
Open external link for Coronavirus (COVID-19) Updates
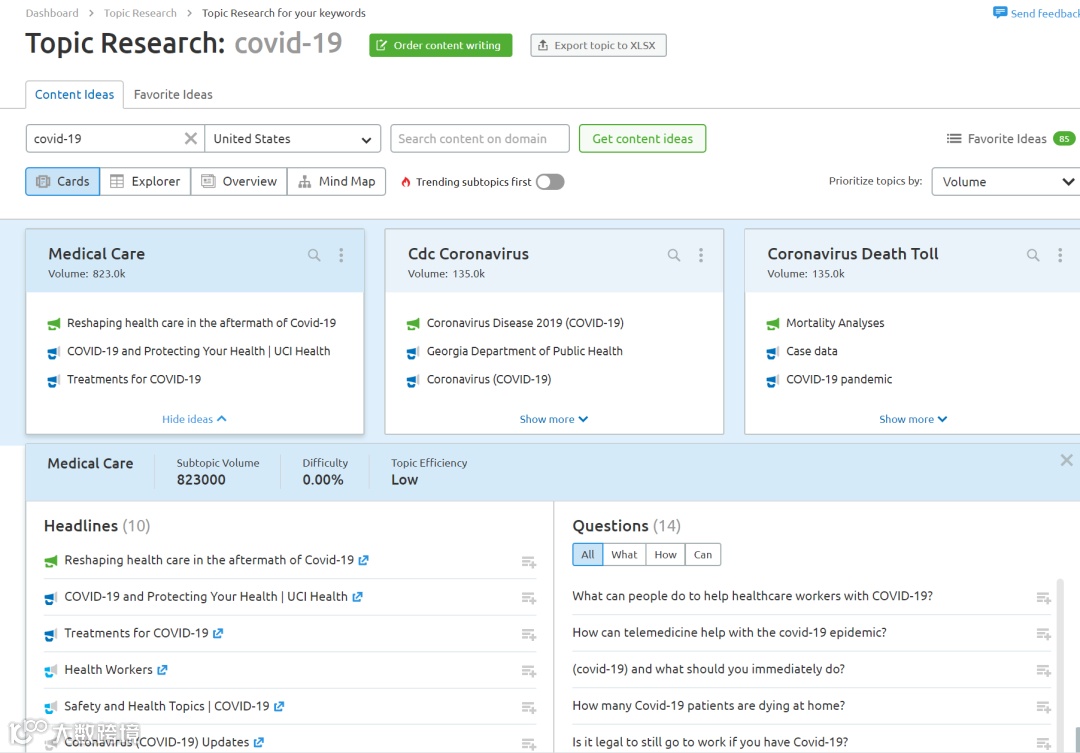coord(258,743)
